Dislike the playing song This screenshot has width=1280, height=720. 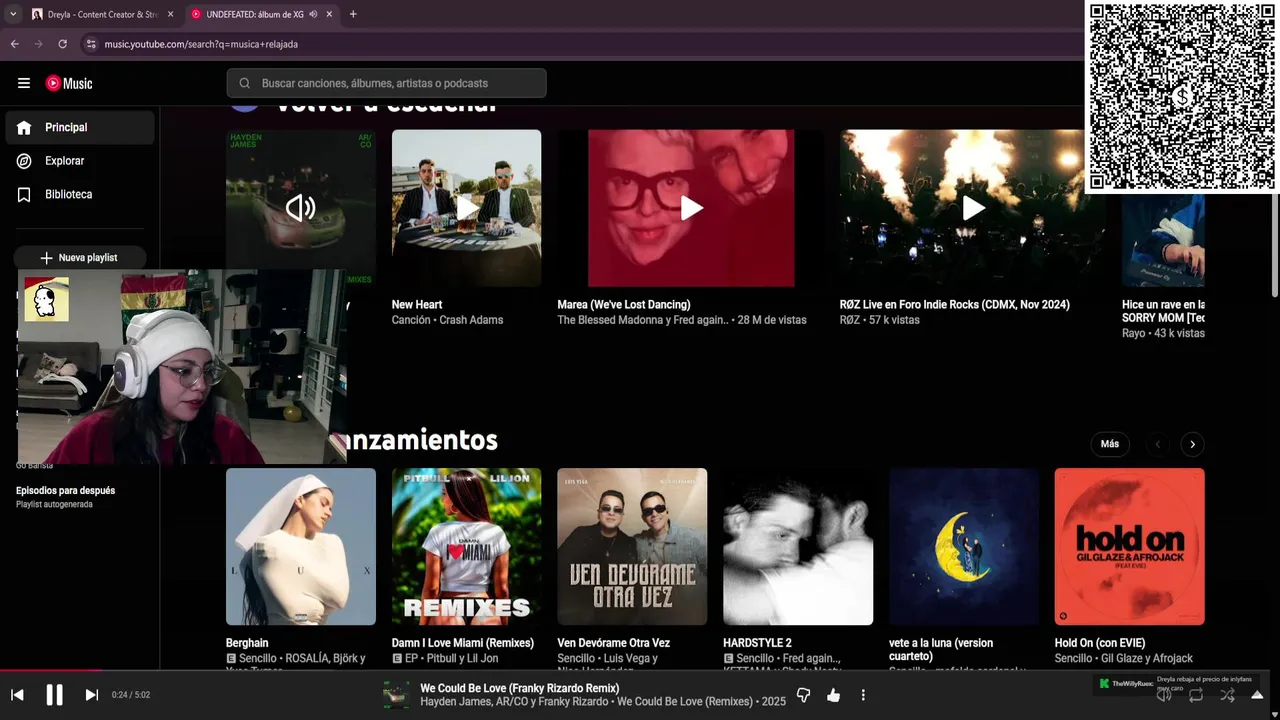803,695
